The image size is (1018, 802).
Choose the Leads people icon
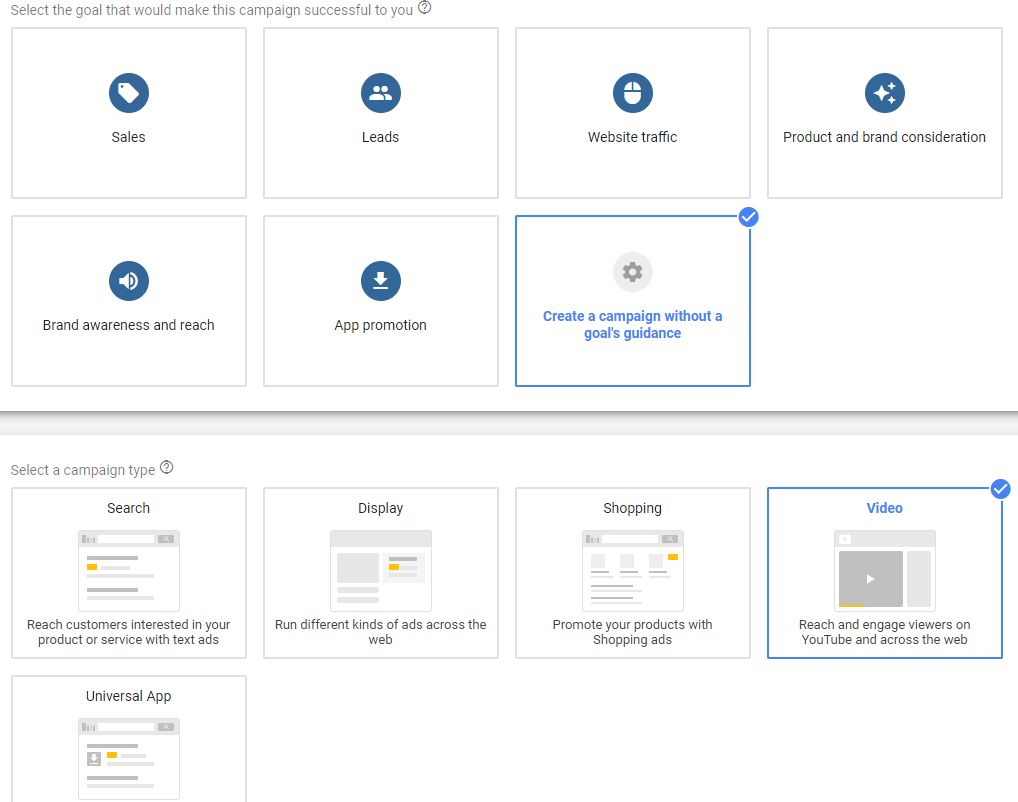coord(380,93)
